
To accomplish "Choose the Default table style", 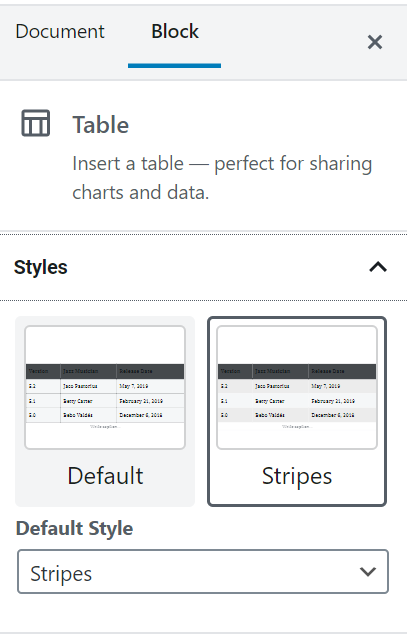I will [105, 411].
